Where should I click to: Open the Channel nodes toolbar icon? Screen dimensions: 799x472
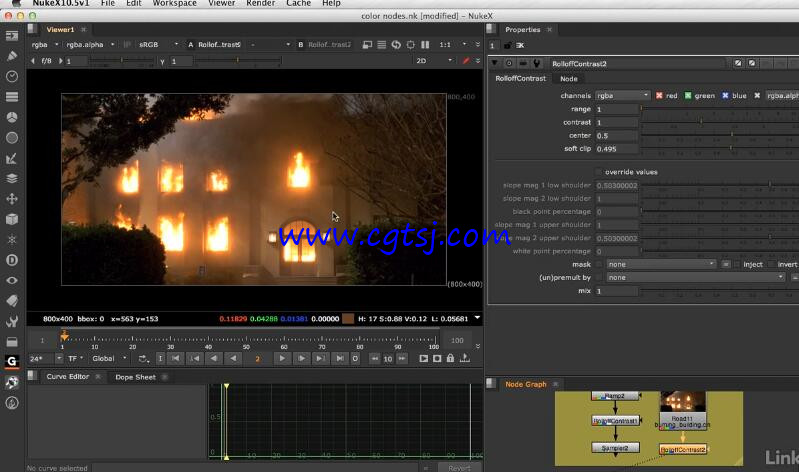(x=12, y=96)
